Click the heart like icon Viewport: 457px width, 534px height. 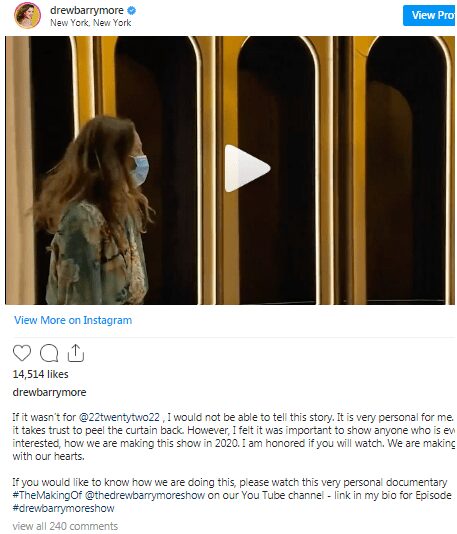tap(22, 353)
